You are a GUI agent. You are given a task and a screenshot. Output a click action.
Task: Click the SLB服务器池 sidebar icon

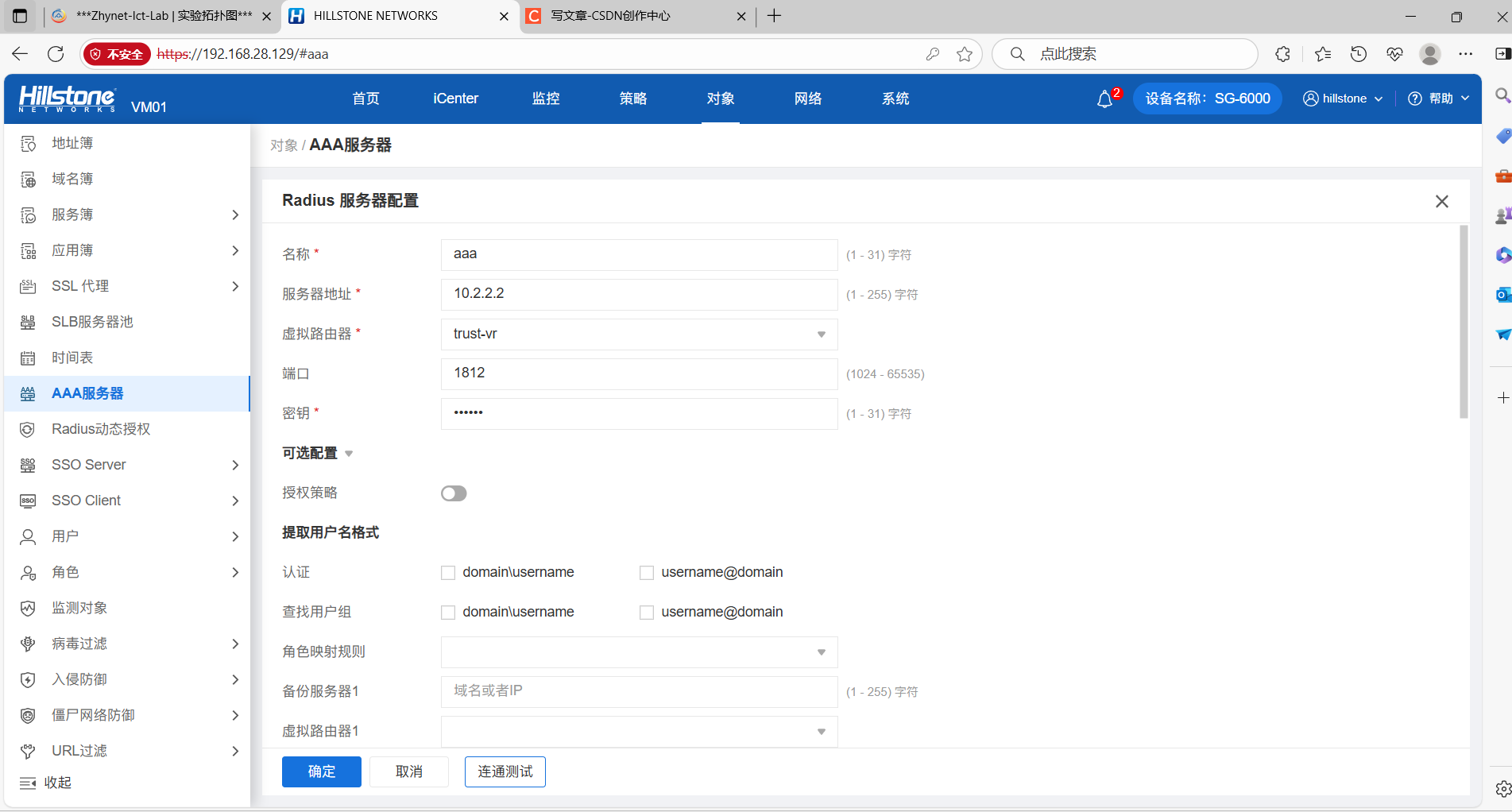coord(28,323)
